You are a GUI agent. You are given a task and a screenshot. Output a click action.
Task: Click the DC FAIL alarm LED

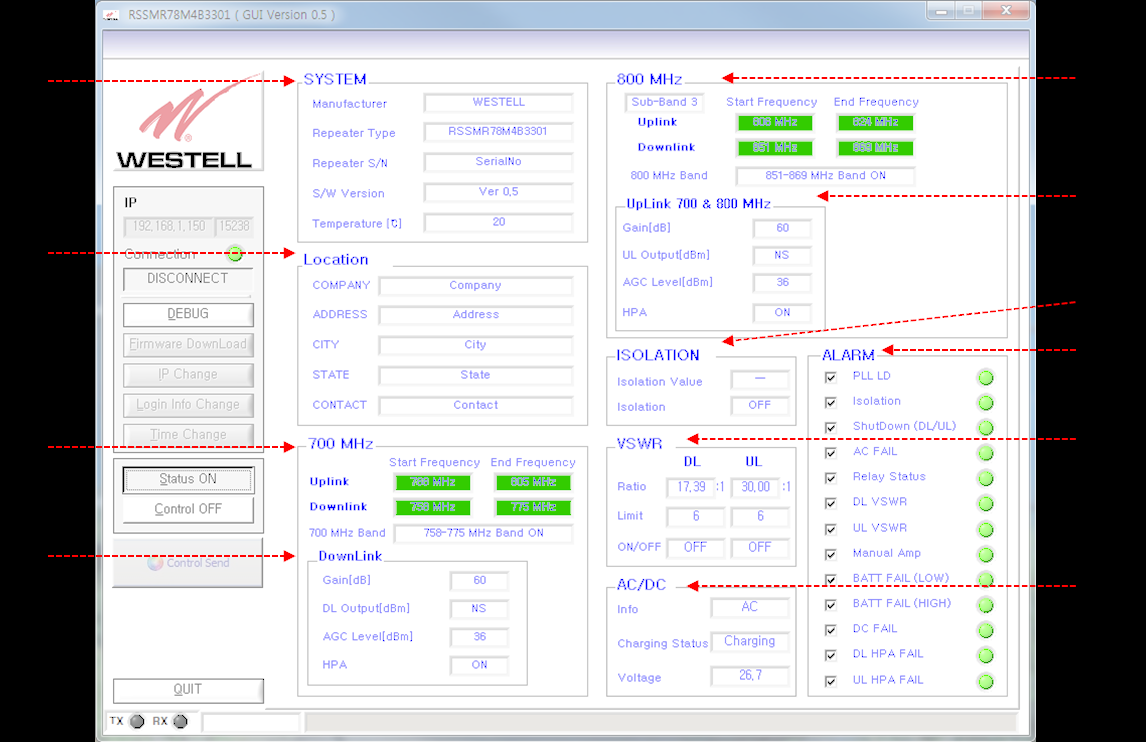(985, 630)
